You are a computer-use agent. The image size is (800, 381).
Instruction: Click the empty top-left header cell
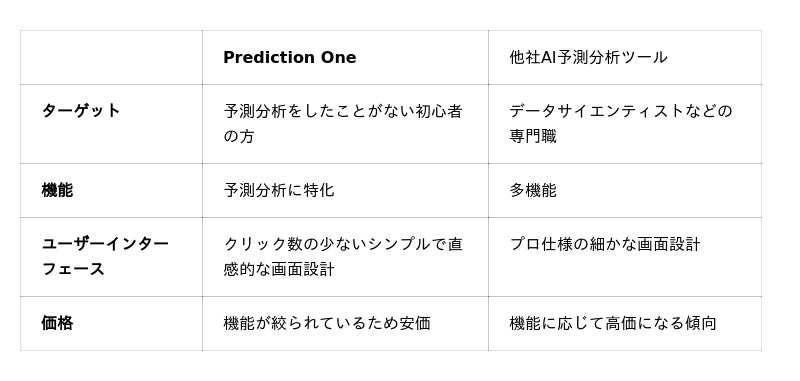111,57
